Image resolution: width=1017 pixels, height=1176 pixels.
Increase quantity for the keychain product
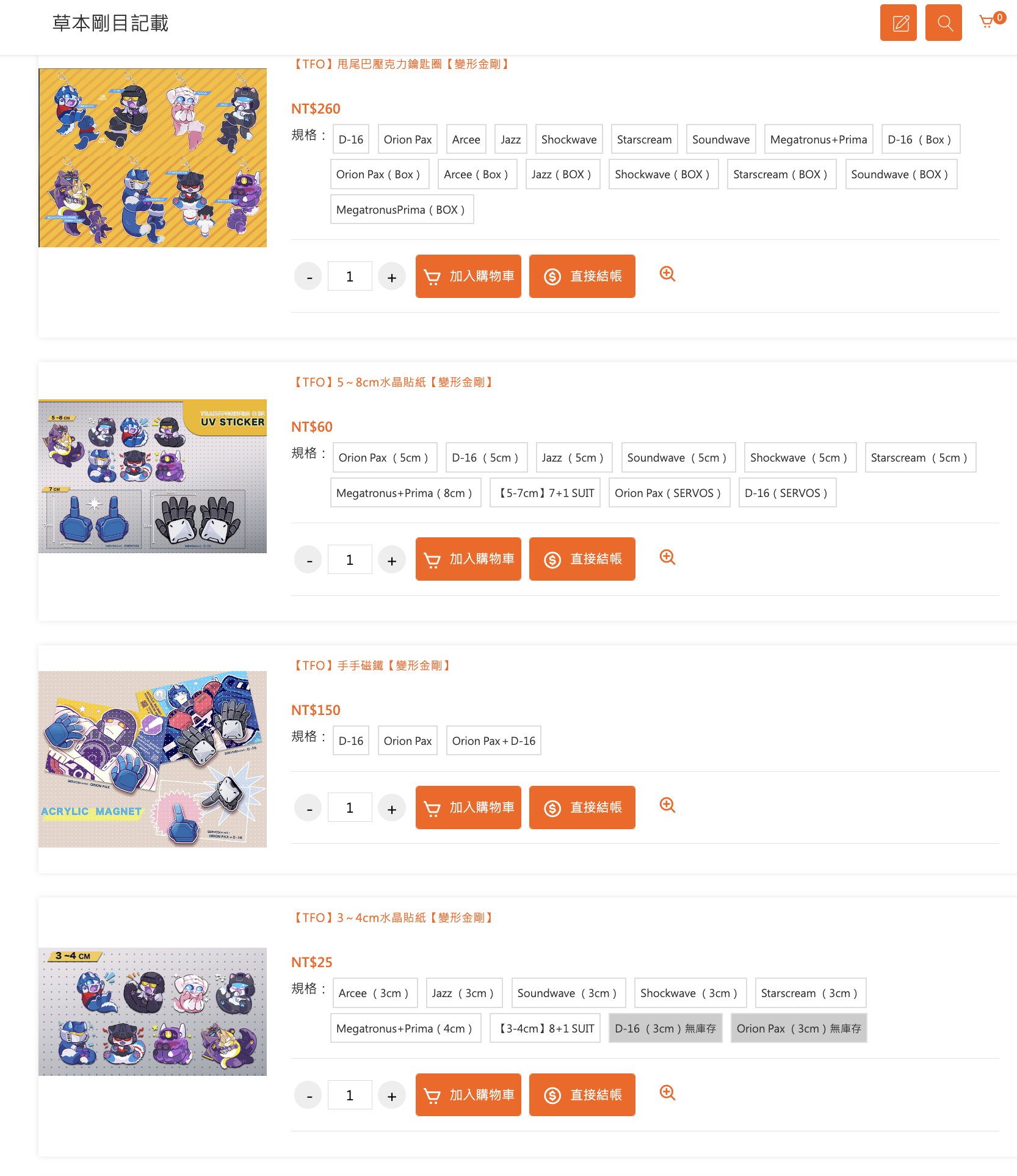pos(392,277)
